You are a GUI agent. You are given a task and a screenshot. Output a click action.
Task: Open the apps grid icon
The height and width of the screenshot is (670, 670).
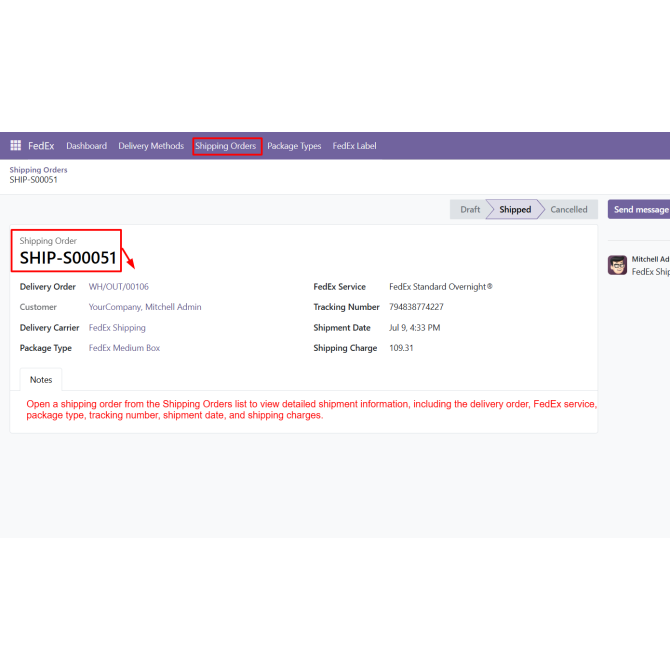(x=15, y=146)
